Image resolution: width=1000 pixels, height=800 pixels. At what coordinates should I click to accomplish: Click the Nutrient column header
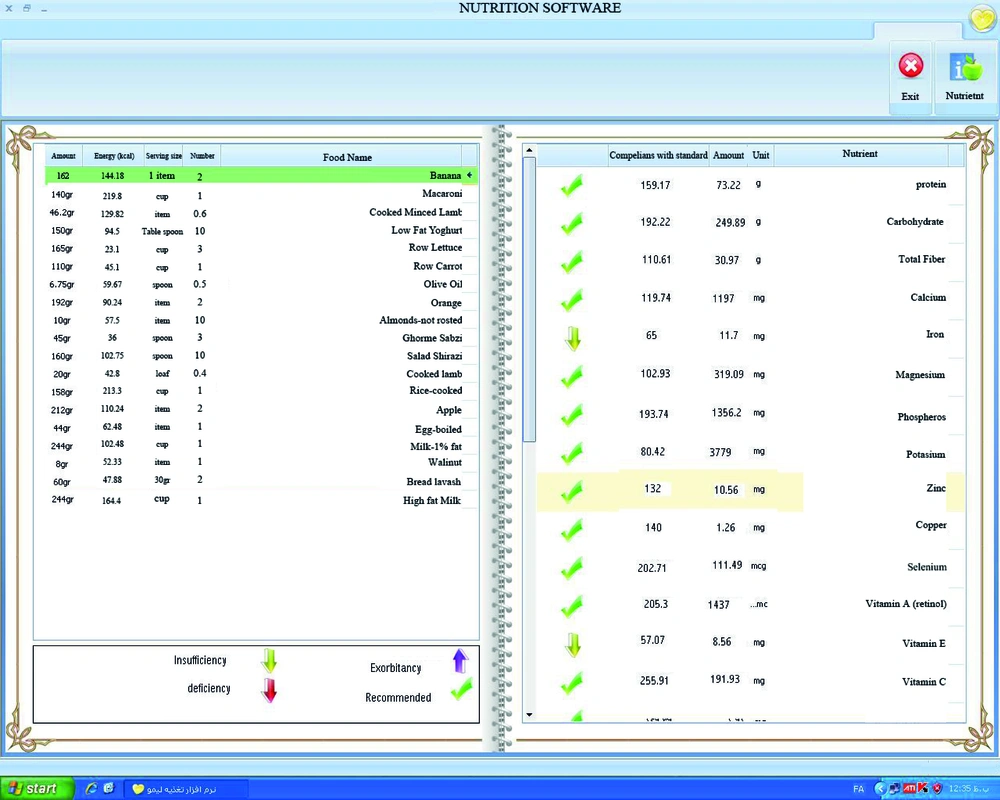tap(860, 154)
